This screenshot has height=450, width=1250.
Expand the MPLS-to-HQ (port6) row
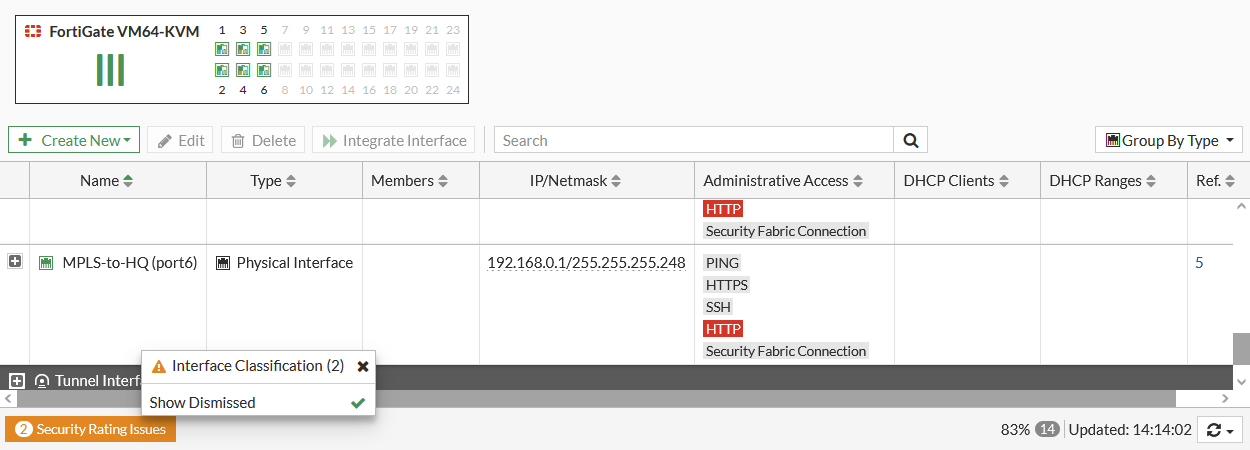(15, 262)
